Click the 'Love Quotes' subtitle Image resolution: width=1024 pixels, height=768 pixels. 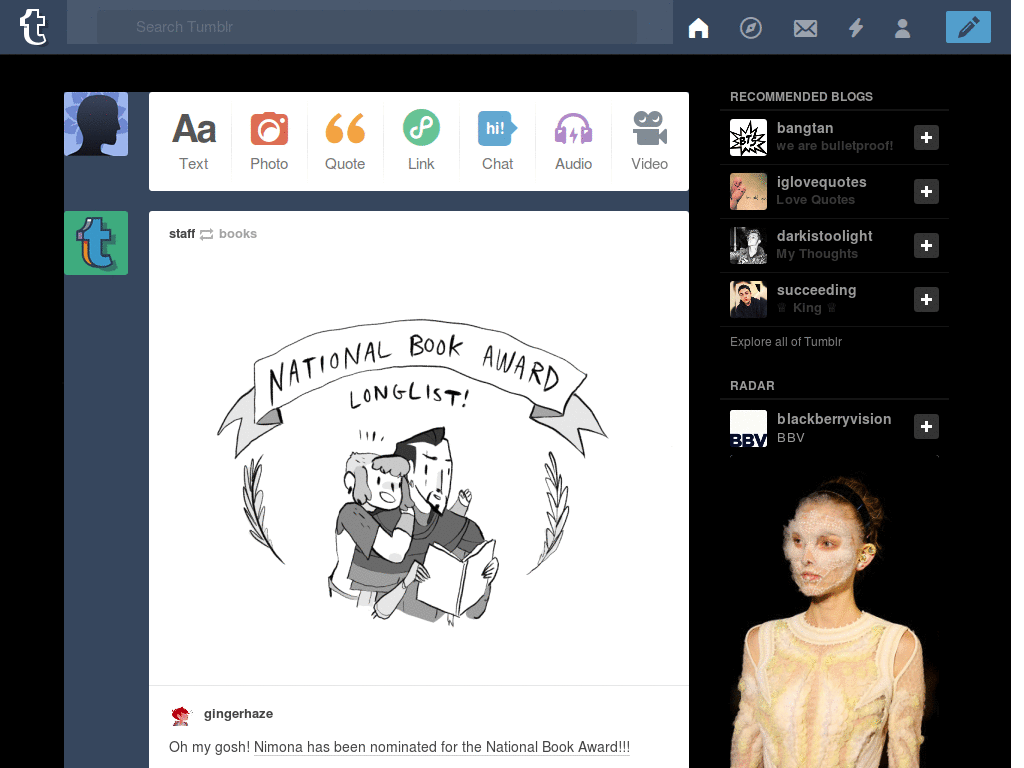(816, 200)
